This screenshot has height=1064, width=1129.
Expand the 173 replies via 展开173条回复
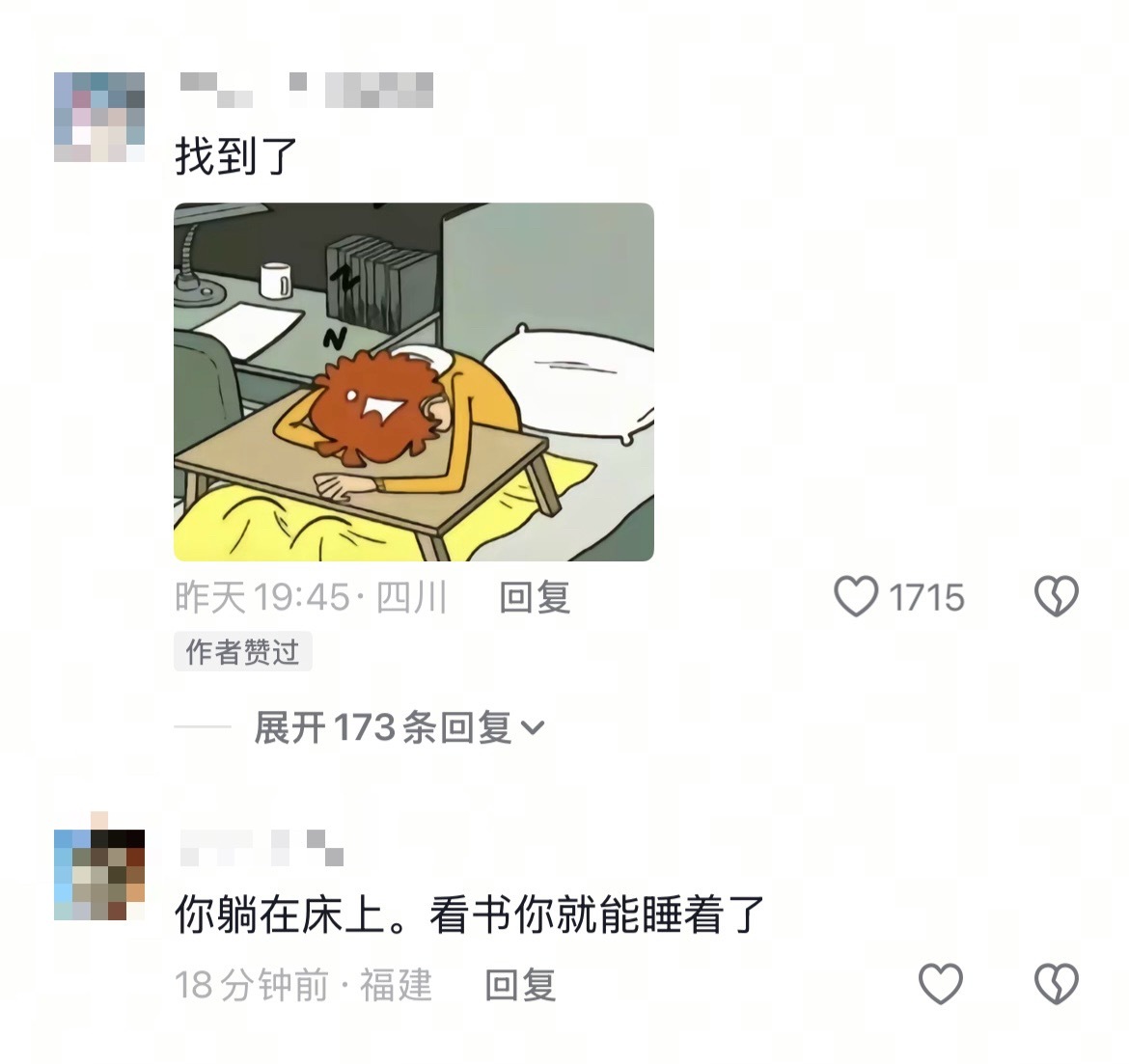[x=399, y=727]
